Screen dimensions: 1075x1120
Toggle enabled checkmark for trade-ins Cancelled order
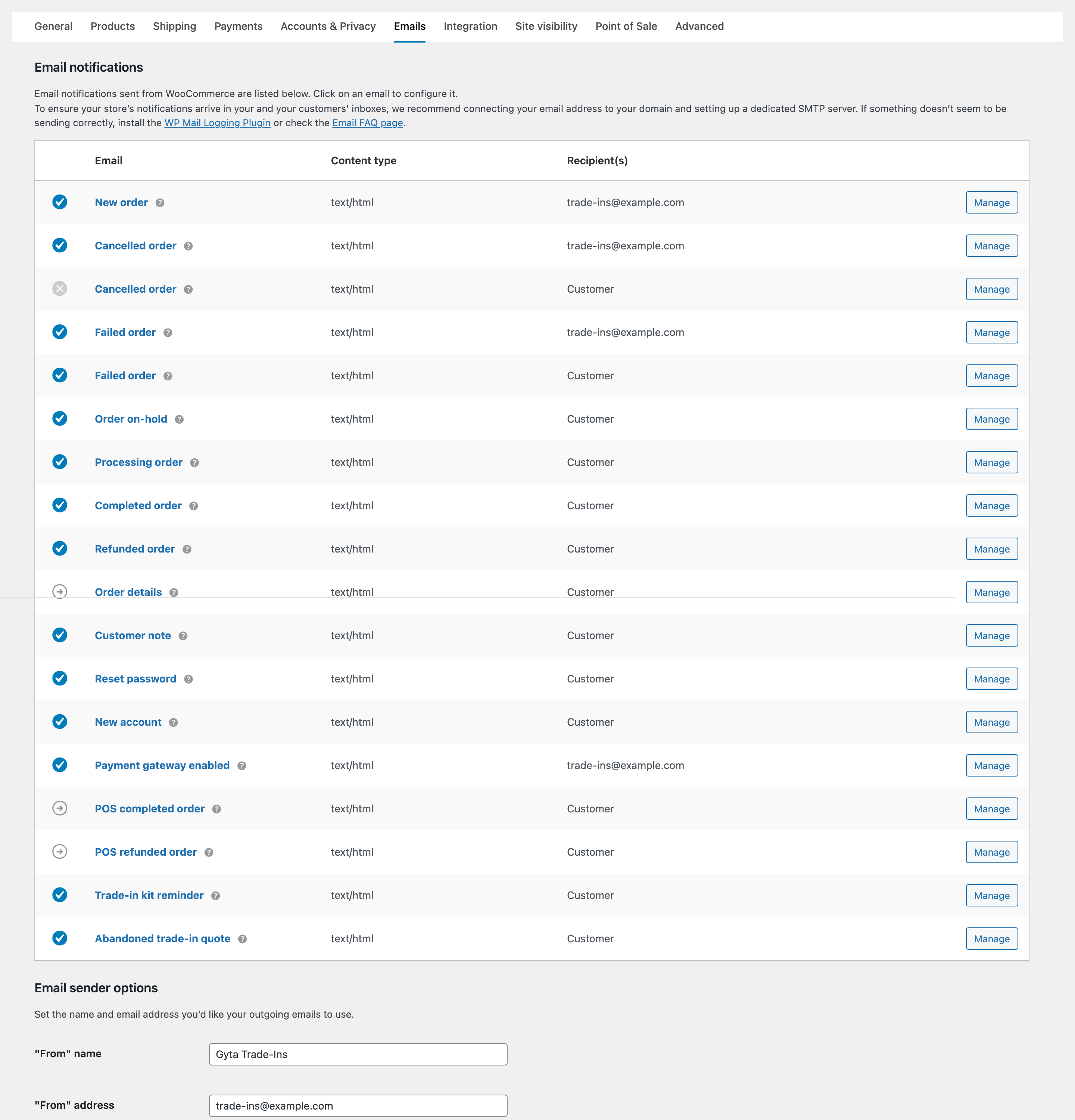[60, 246]
